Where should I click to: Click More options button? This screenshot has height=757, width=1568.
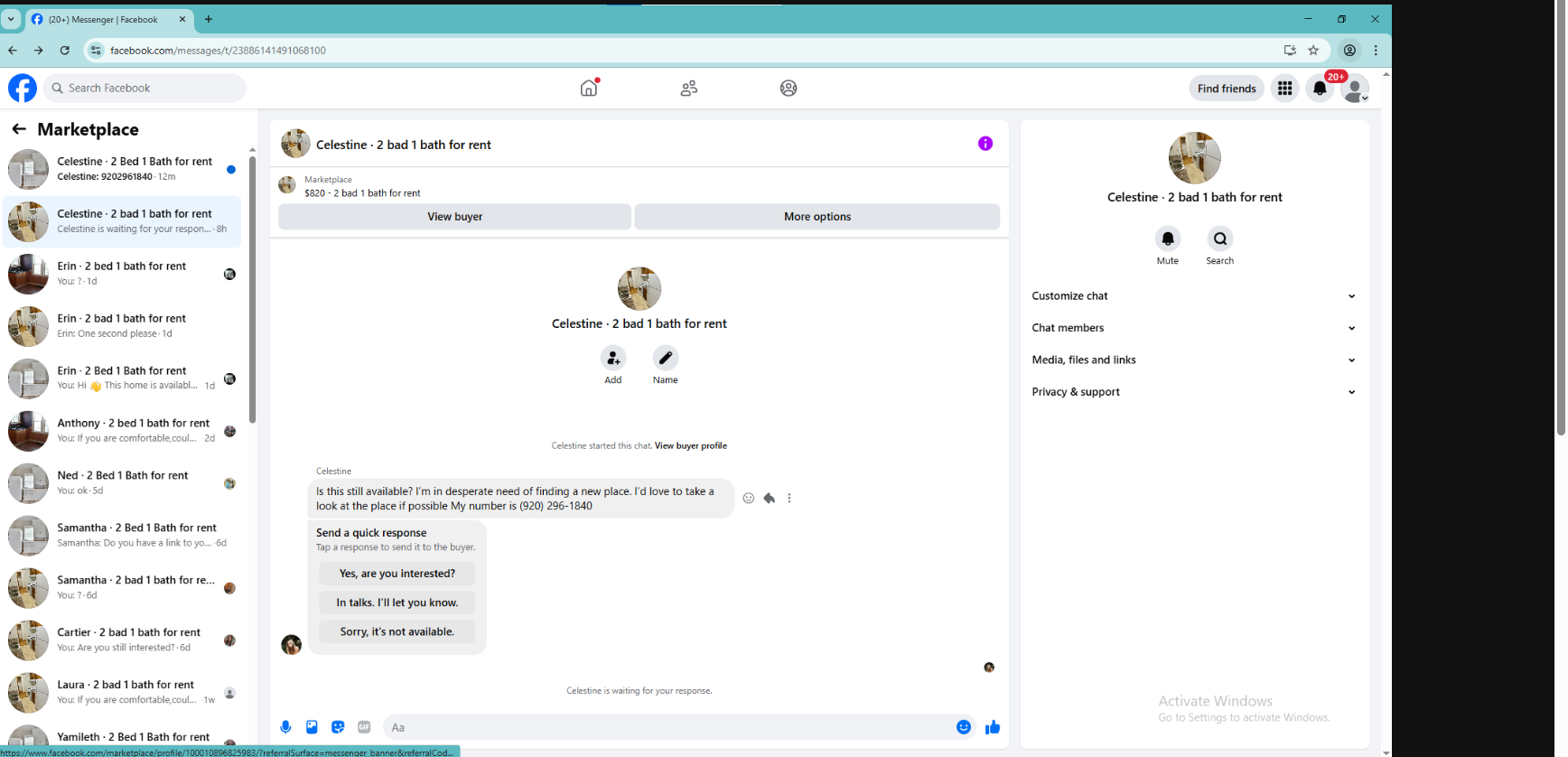coord(817,217)
